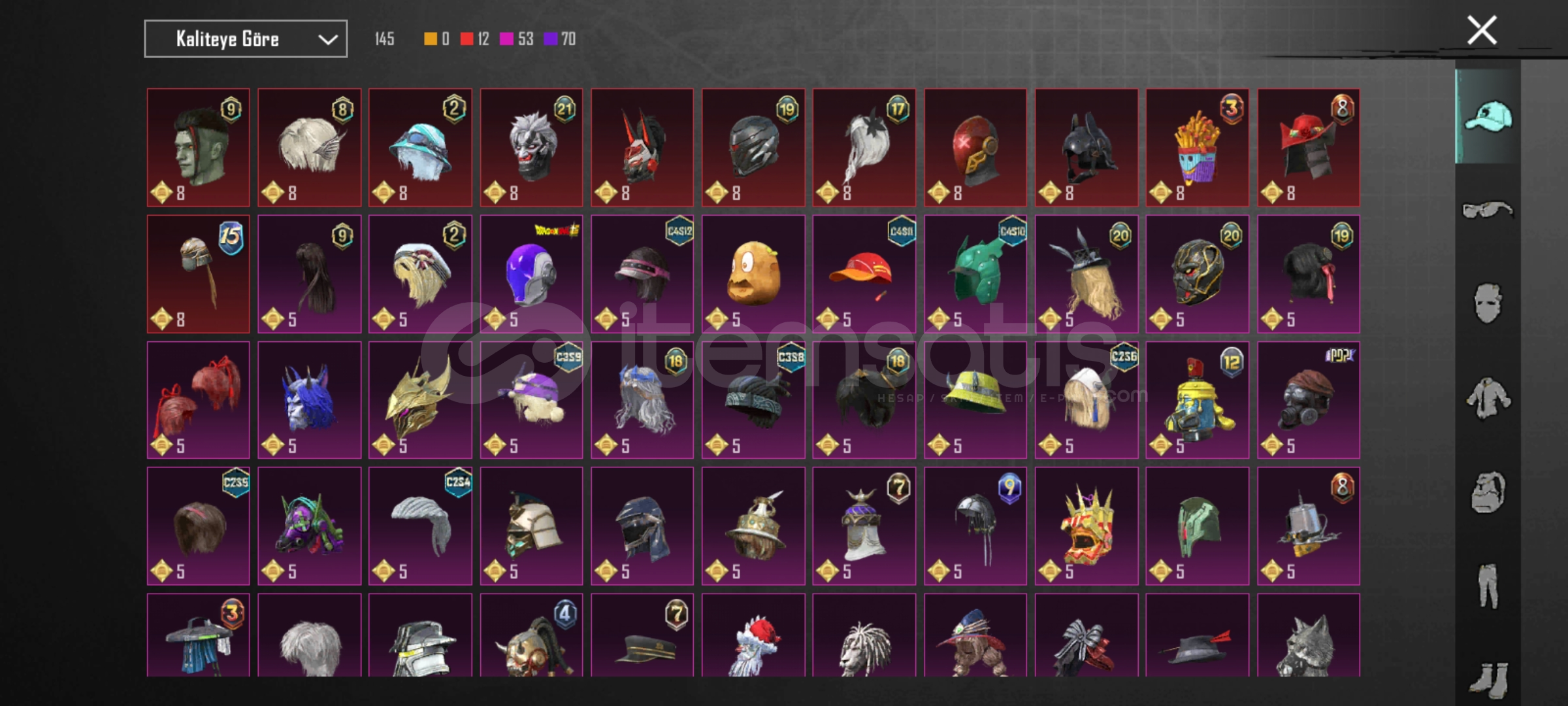Screen dimensions: 1568x706
Task: Select the backpack category icon
Action: [x=1488, y=492]
